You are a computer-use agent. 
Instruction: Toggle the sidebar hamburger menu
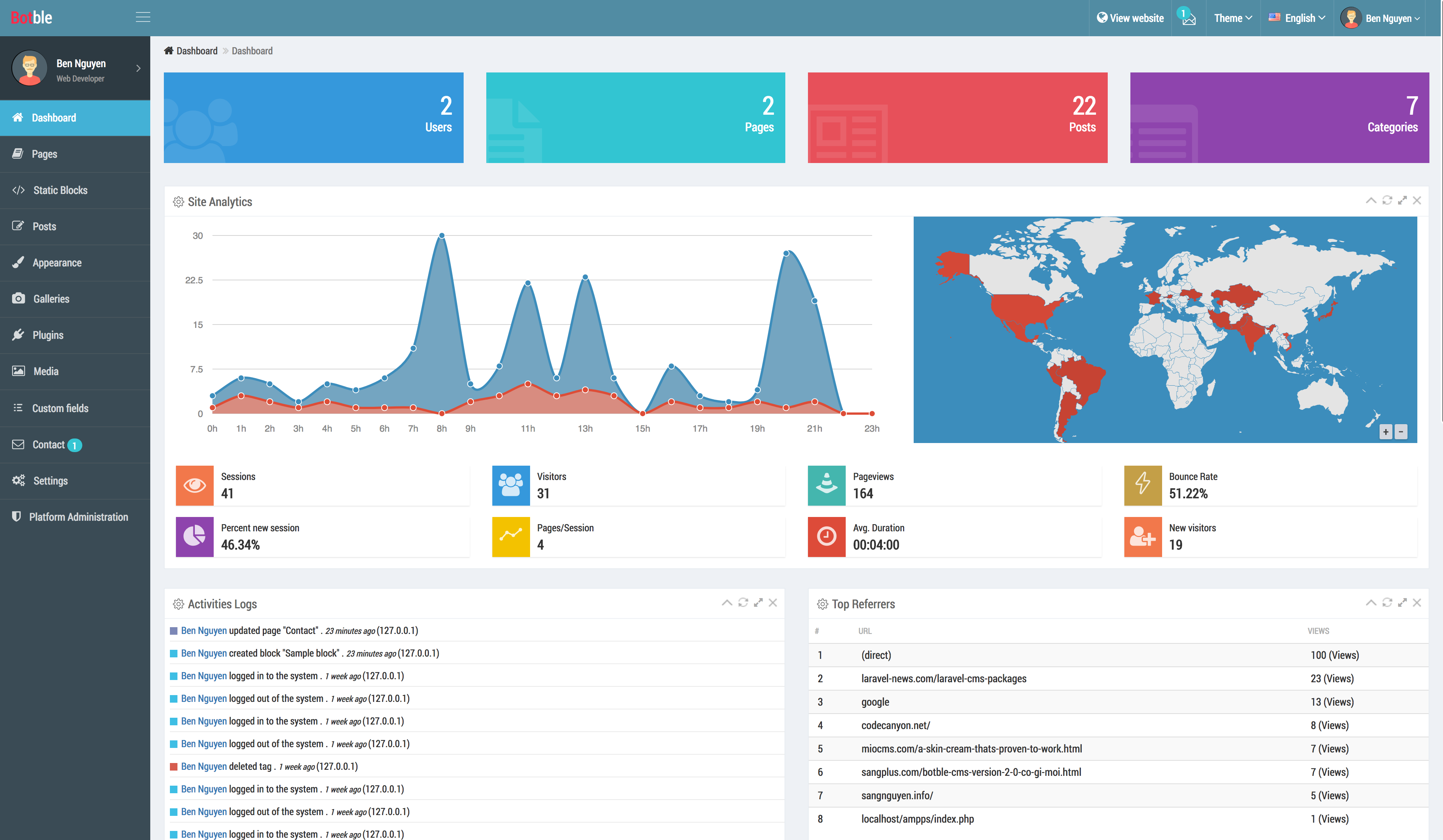tap(143, 17)
